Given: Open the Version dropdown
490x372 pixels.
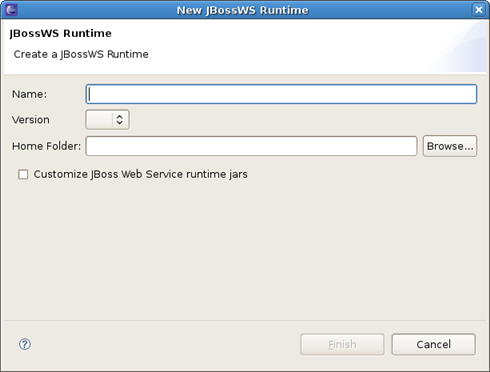Looking at the screenshot, I should click(x=107, y=120).
